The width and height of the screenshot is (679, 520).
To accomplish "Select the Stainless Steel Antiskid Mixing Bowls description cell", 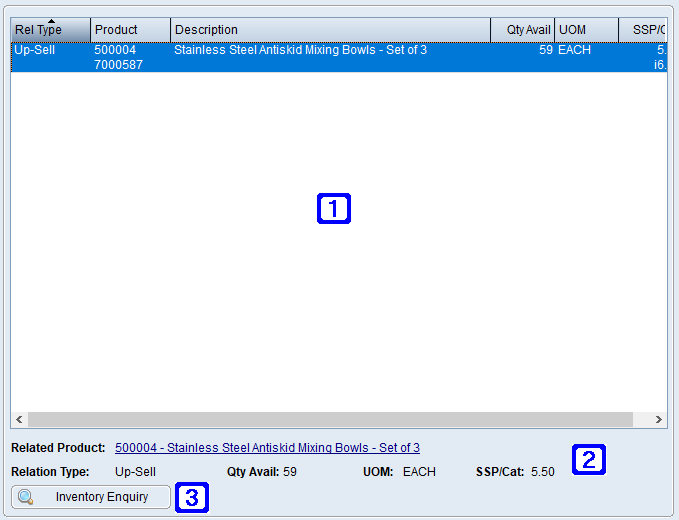I will pyautogui.click(x=301, y=50).
